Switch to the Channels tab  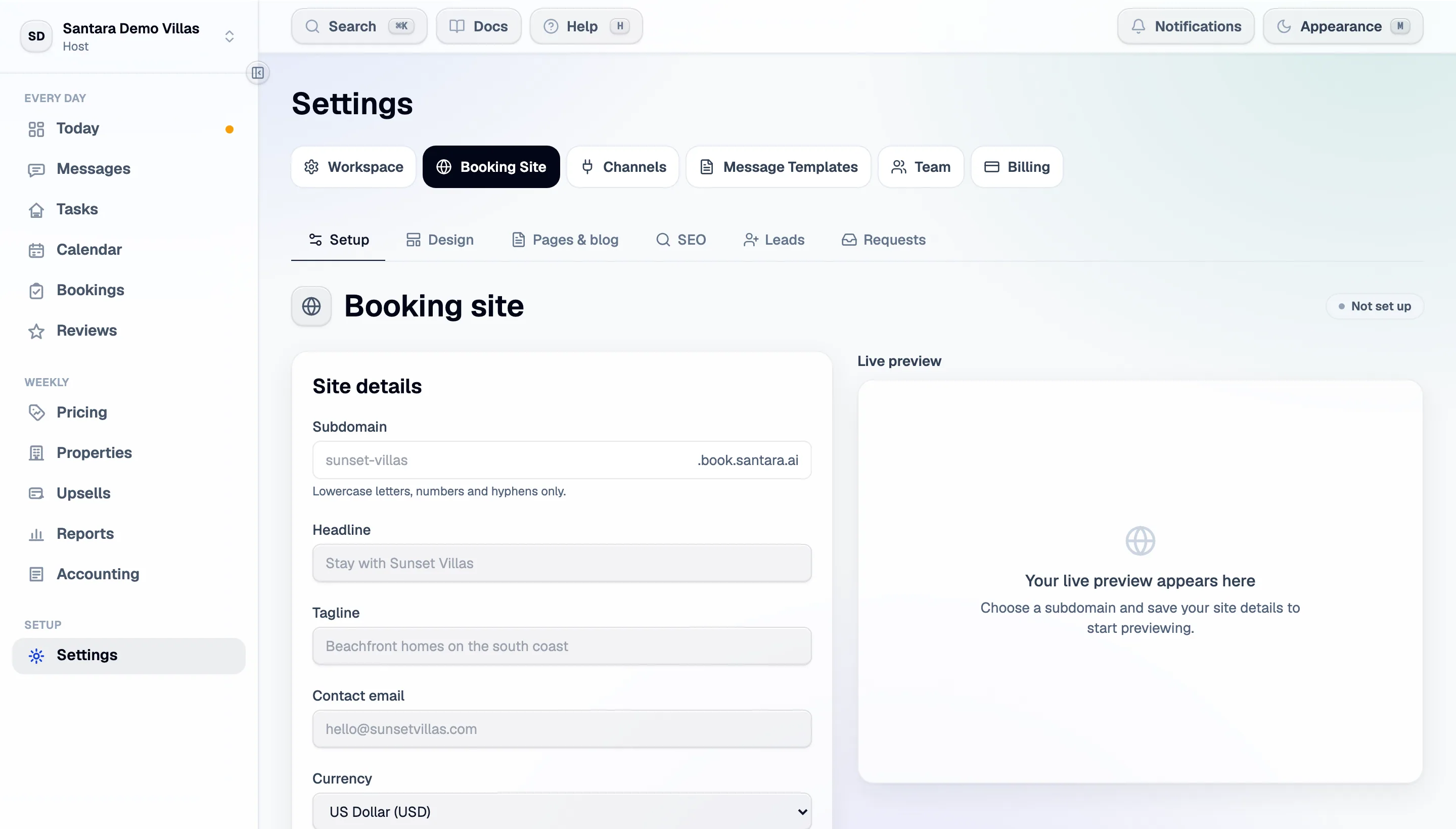[x=623, y=167]
